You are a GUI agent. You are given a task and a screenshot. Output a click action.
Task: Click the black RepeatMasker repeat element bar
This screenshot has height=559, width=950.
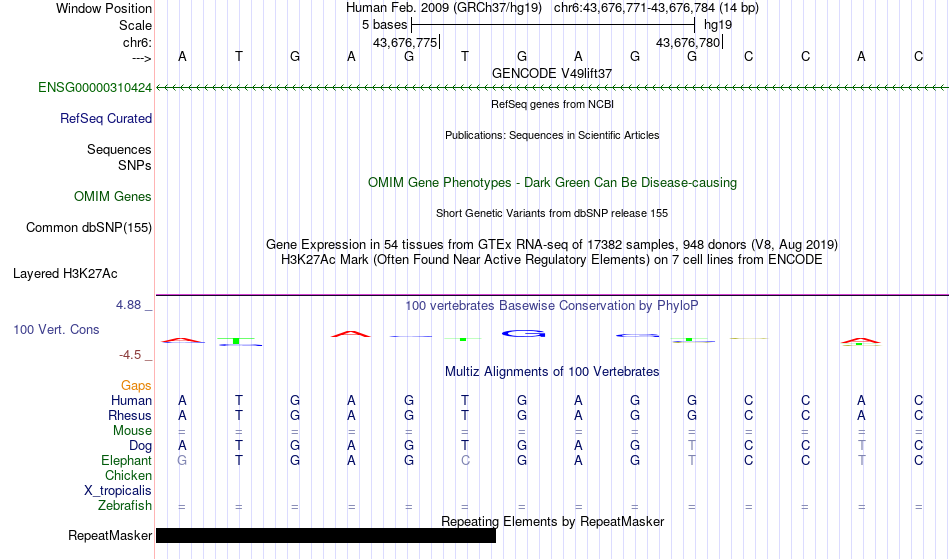click(x=326, y=535)
